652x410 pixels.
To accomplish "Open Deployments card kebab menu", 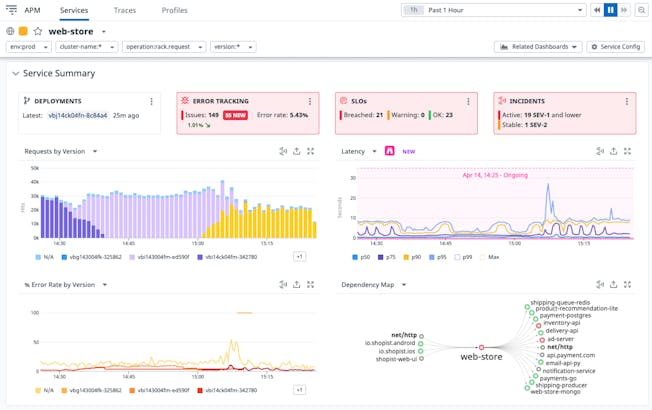I will coord(152,101).
